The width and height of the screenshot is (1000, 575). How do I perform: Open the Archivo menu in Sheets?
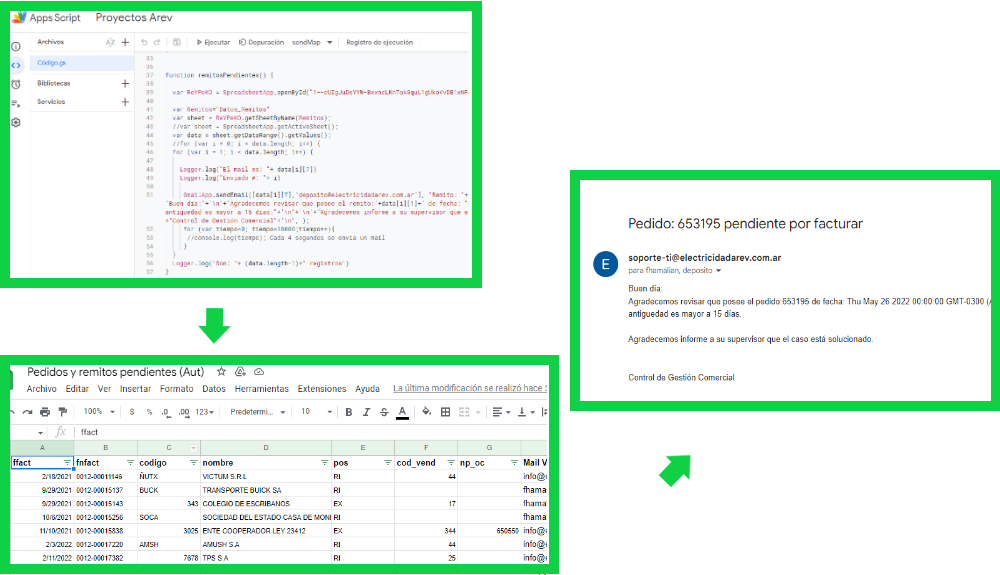tap(41, 388)
